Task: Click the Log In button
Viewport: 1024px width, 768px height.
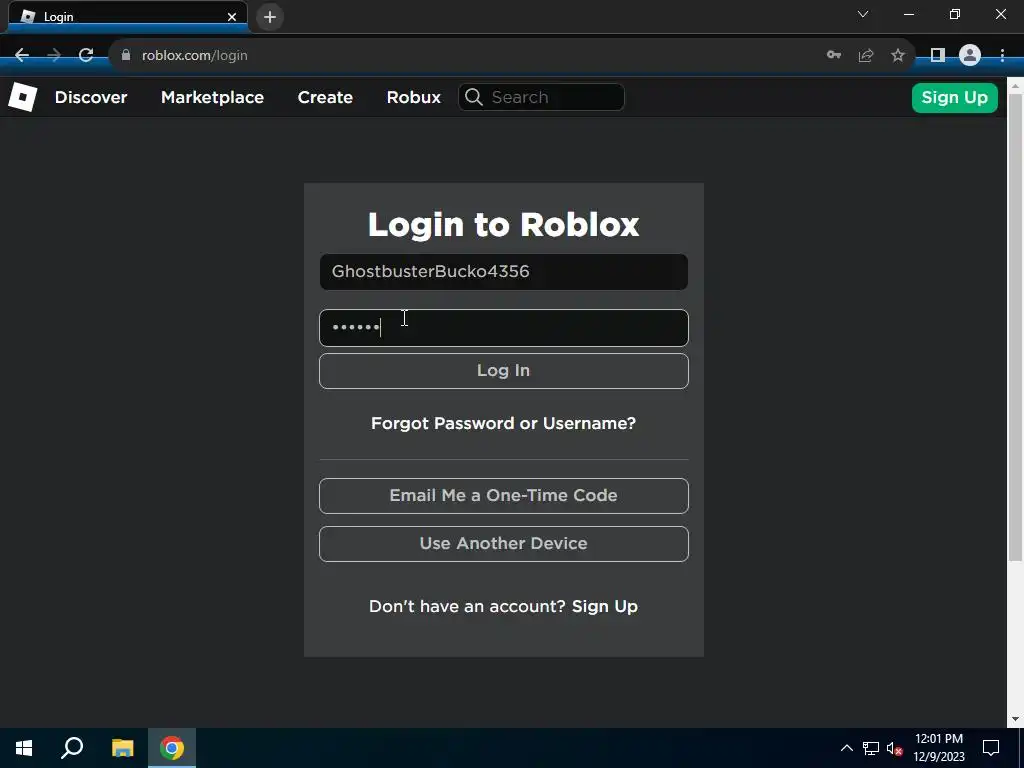Action: coord(504,371)
